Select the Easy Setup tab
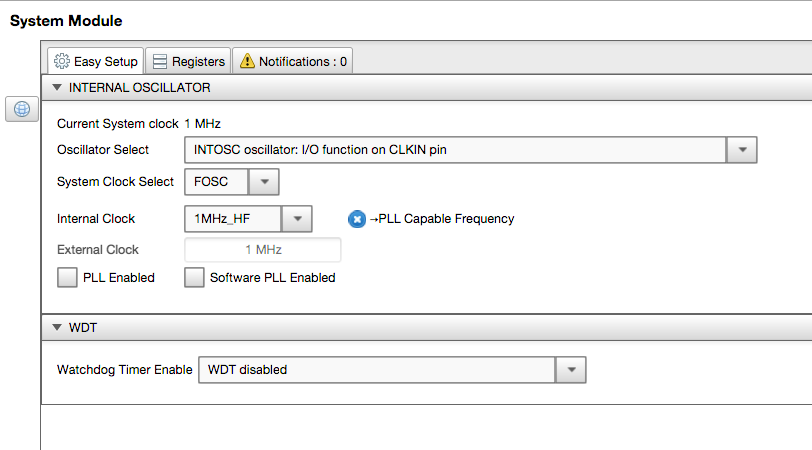 (x=95, y=61)
